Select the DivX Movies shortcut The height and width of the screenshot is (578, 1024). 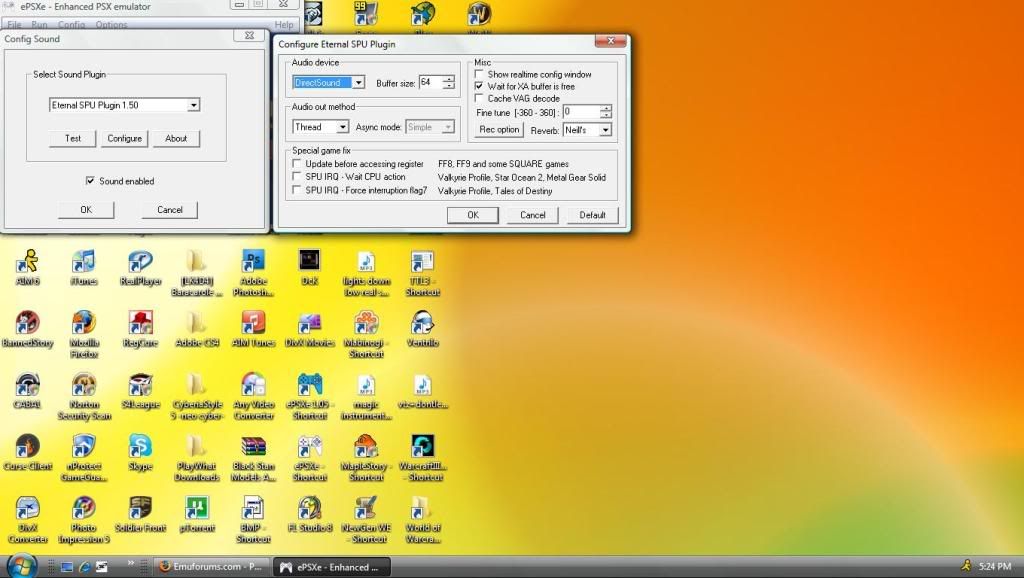(x=310, y=329)
